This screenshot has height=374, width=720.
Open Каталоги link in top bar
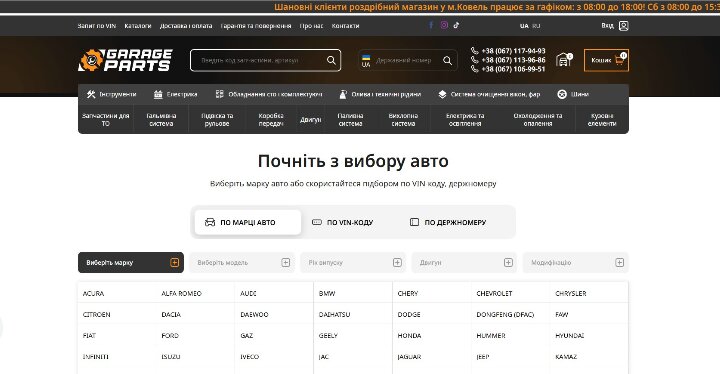point(138,26)
